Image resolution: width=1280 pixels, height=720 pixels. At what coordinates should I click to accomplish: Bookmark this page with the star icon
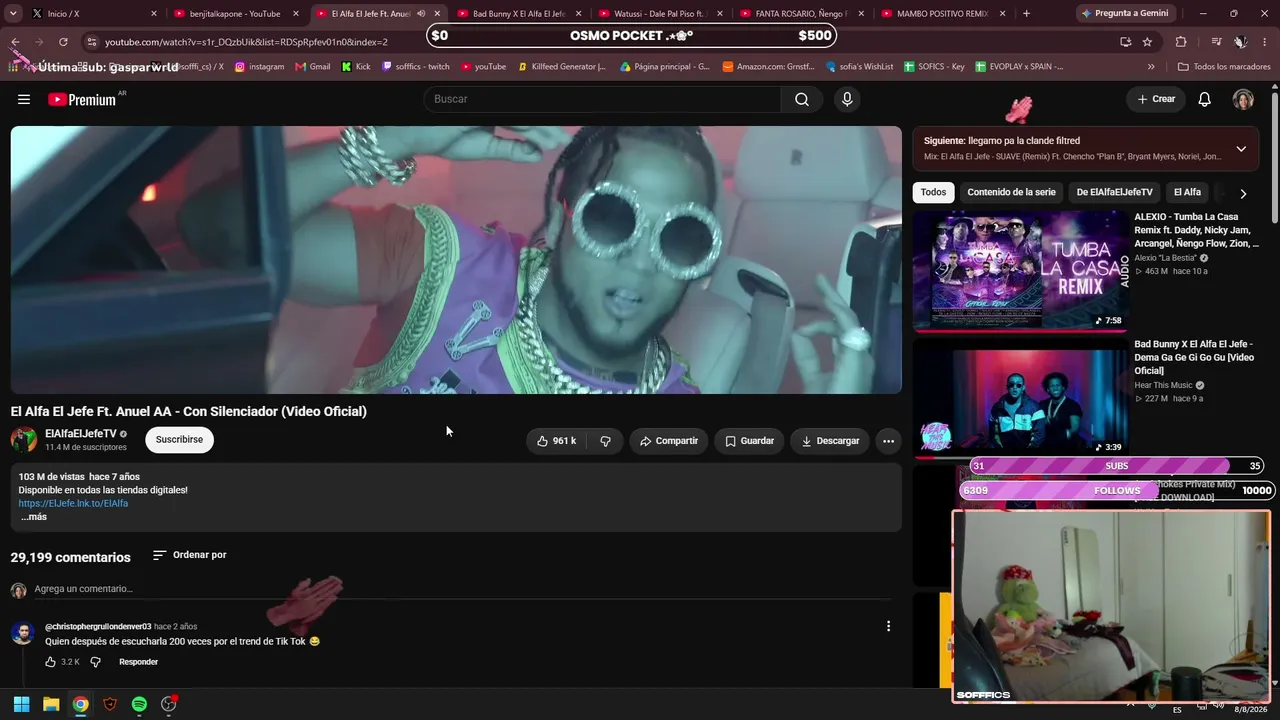click(1147, 42)
